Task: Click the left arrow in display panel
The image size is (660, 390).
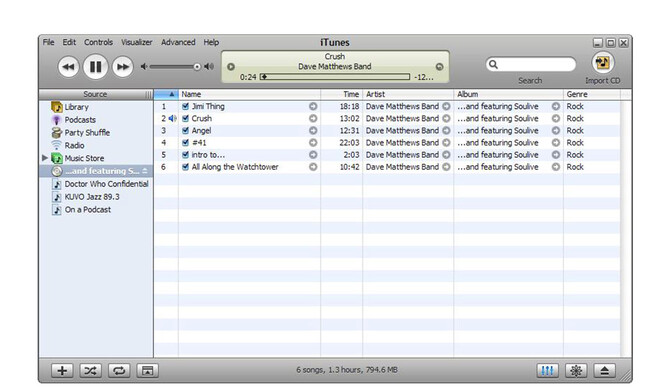Action: pyautogui.click(x=231, y=66)
